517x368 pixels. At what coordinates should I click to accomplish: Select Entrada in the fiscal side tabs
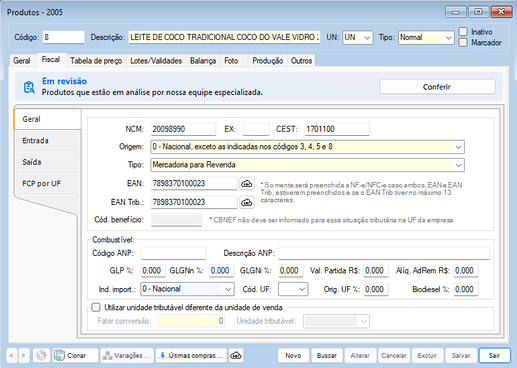(46, 141)
